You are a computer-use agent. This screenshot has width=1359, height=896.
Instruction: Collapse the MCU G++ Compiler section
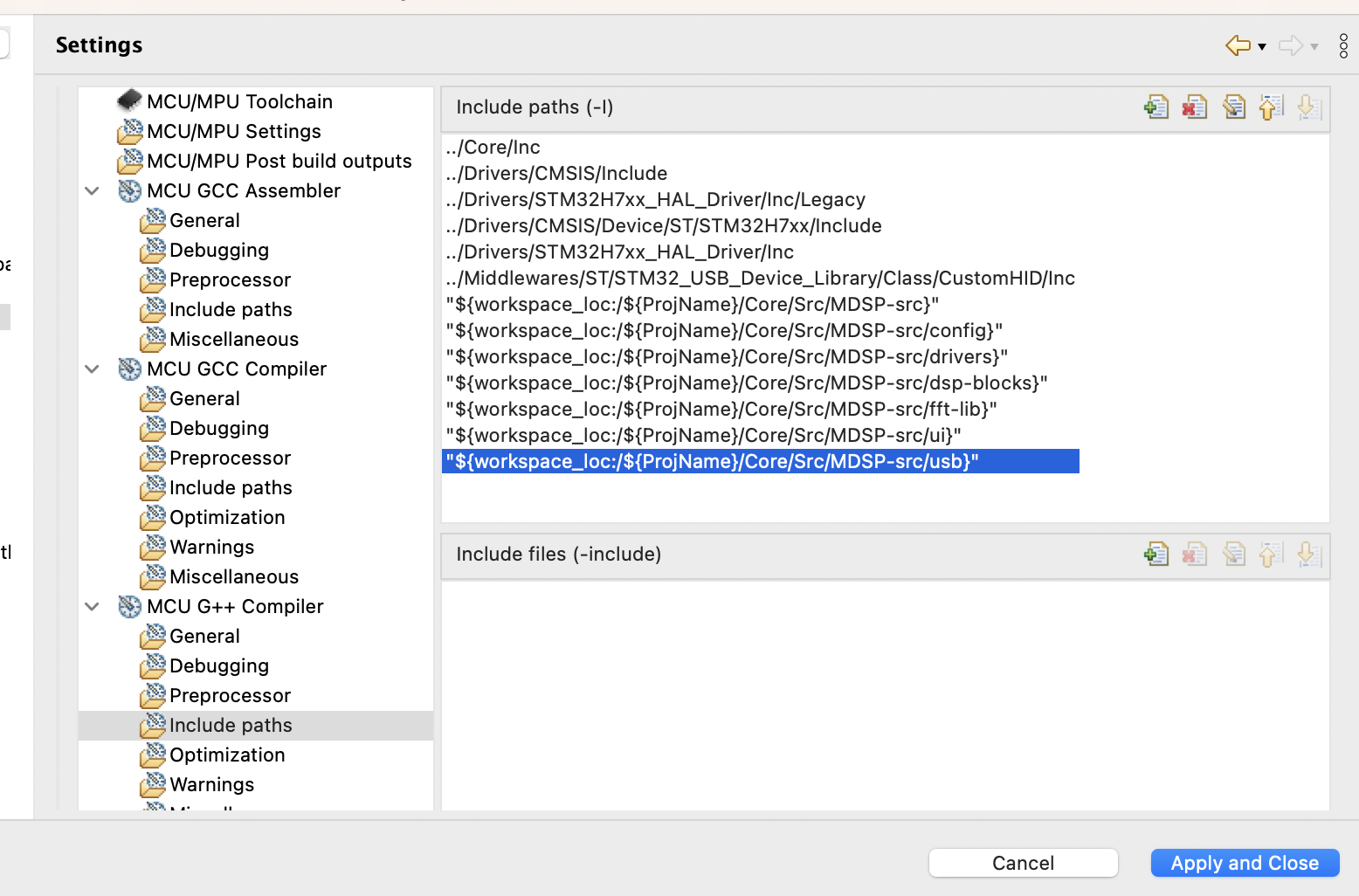[x=92, y=606]
